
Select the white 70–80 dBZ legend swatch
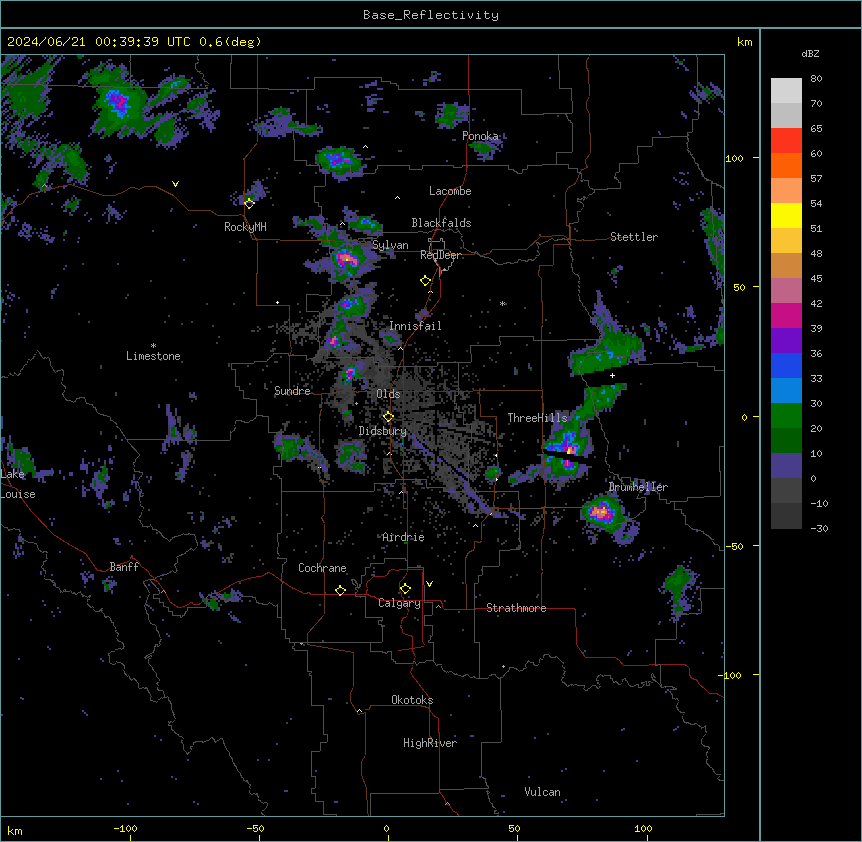(x=786, y=91)
